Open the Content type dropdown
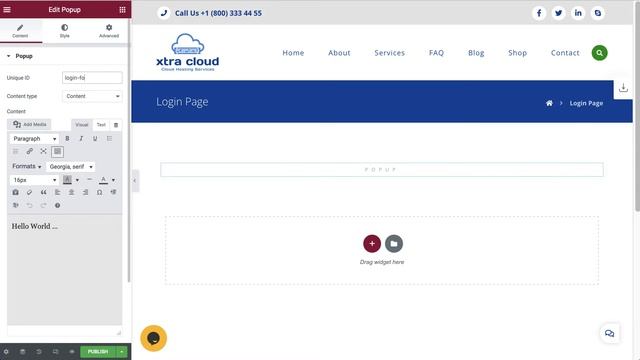640x360 pixels. click(92, 96)
